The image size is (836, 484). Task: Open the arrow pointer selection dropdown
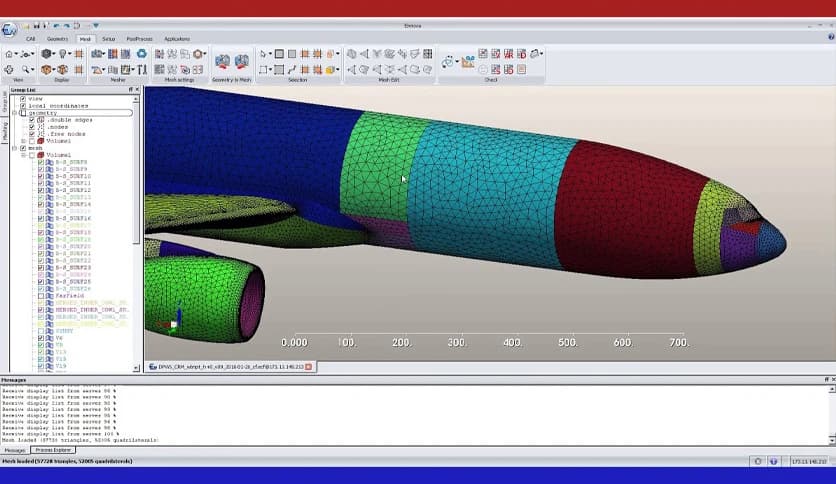pyautogui.click(x=269, y=54)
